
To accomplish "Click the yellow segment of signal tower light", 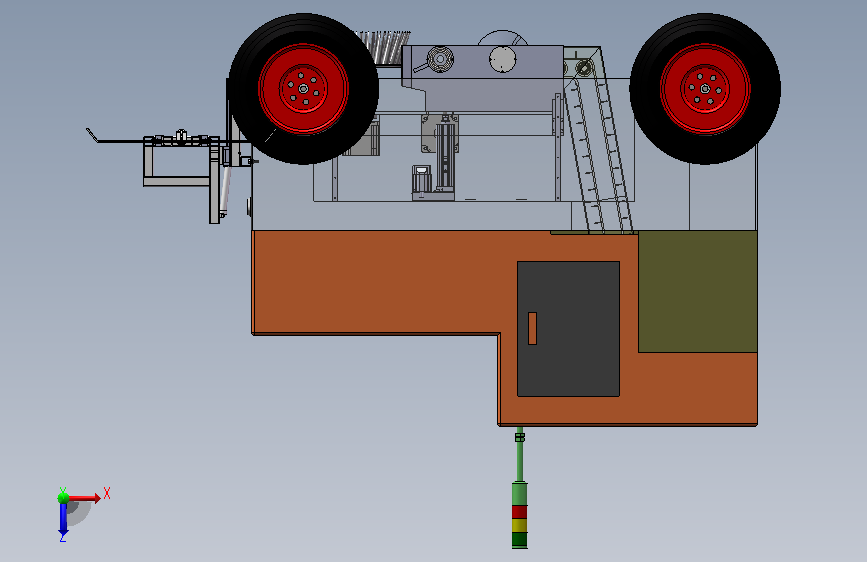I will tap(519, 525).
